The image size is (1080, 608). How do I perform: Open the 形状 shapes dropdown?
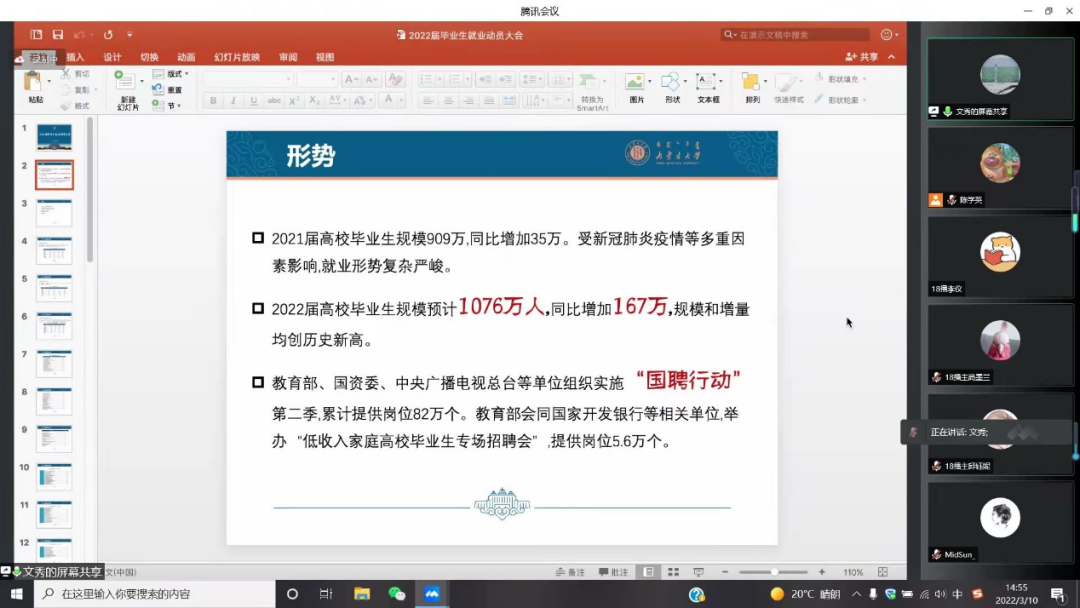pyautogui.click(x=672, y=87)
